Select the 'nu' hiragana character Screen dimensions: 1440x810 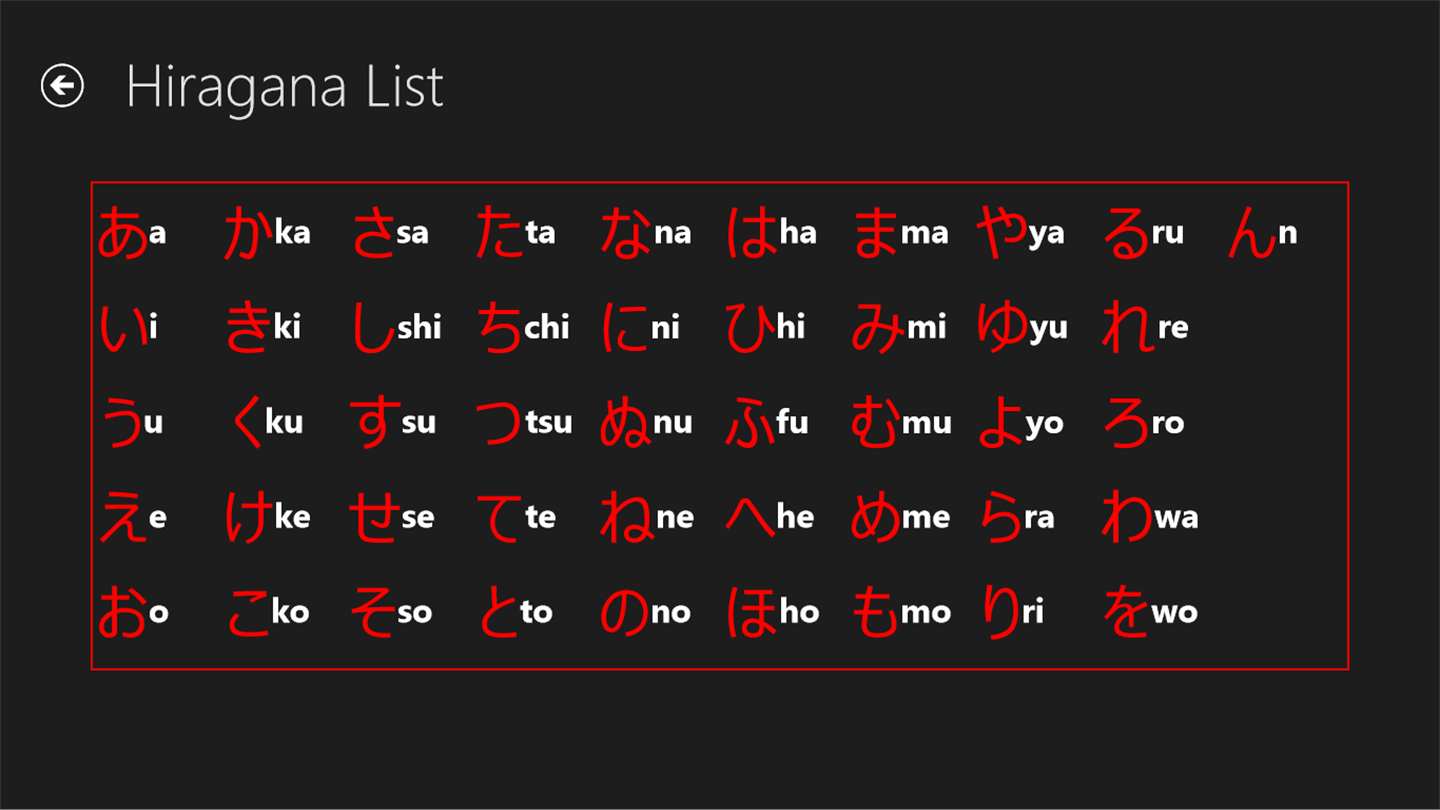tap(625, 422)
